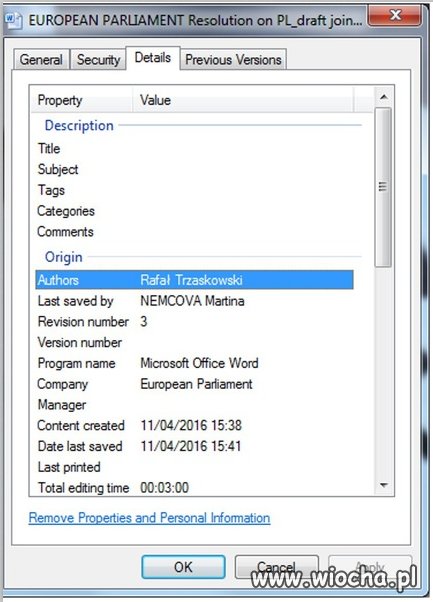Click the Comments value field

tap(246, 232)
